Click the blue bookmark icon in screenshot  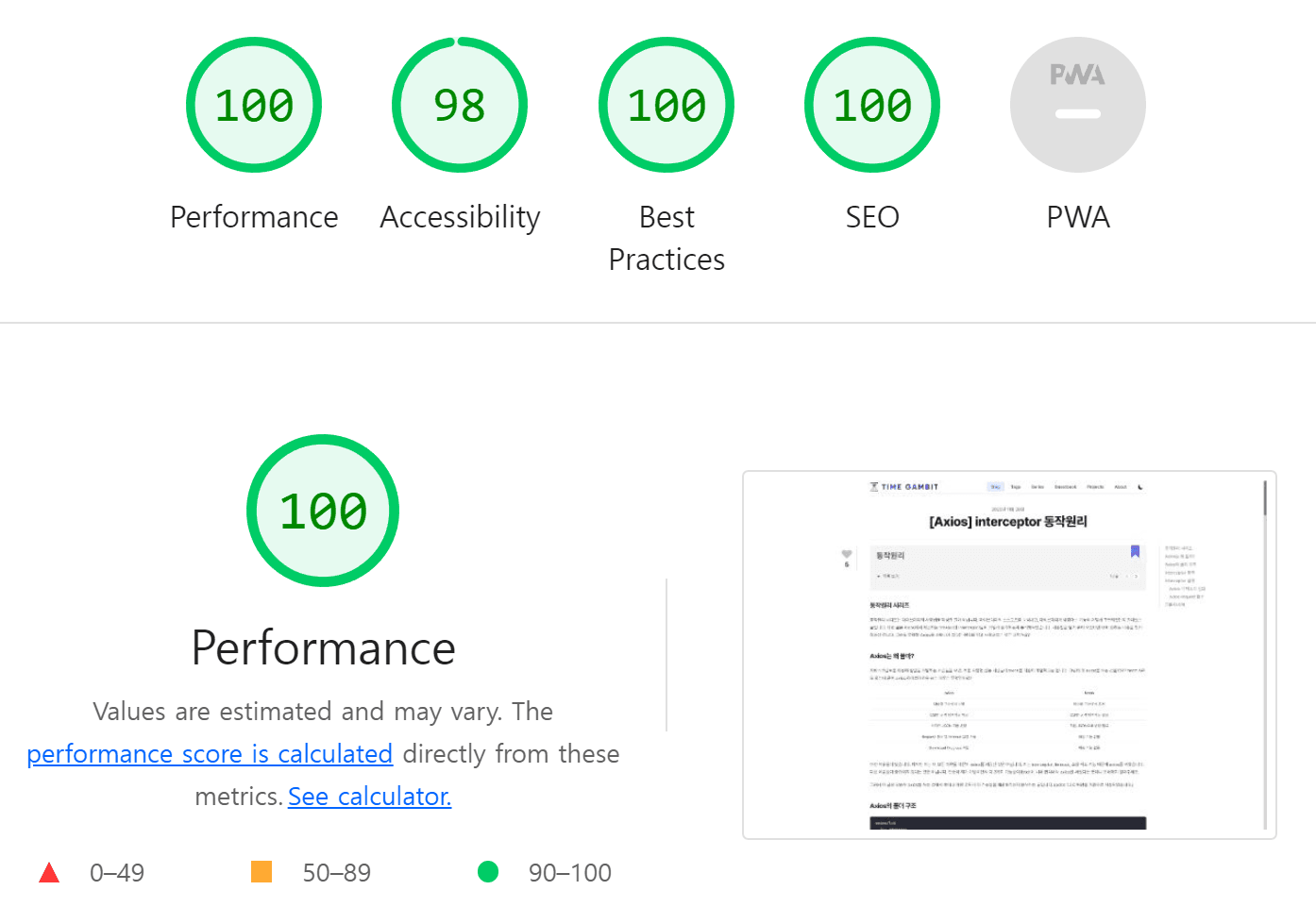click(x=1135, y=551)
